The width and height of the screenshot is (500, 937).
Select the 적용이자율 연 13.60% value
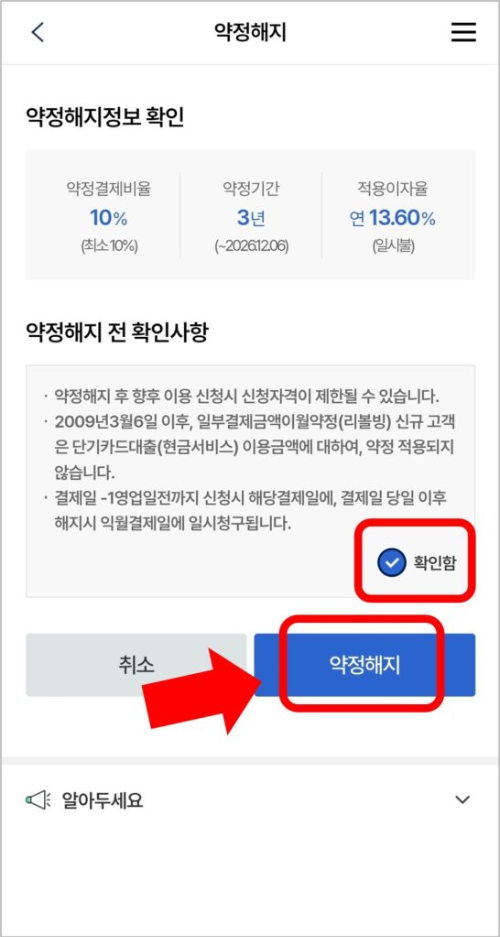pos(392,218)
